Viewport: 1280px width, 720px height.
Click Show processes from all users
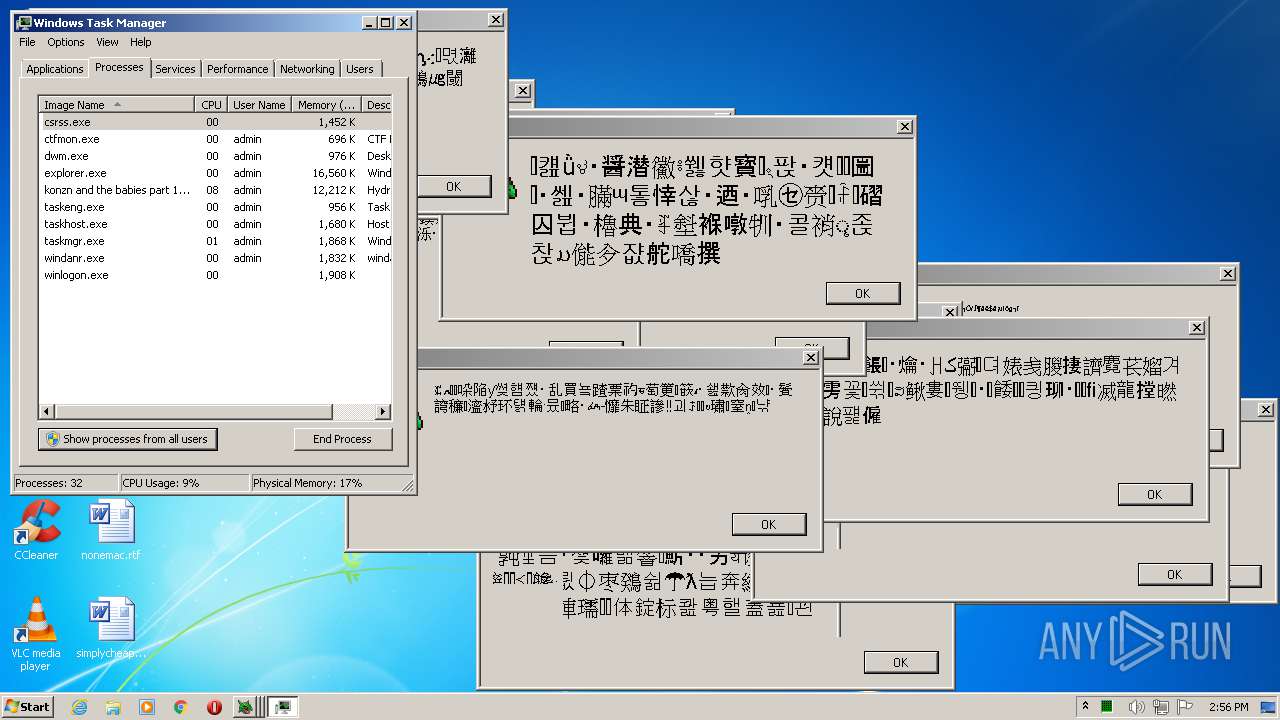(x=128, y=439)
